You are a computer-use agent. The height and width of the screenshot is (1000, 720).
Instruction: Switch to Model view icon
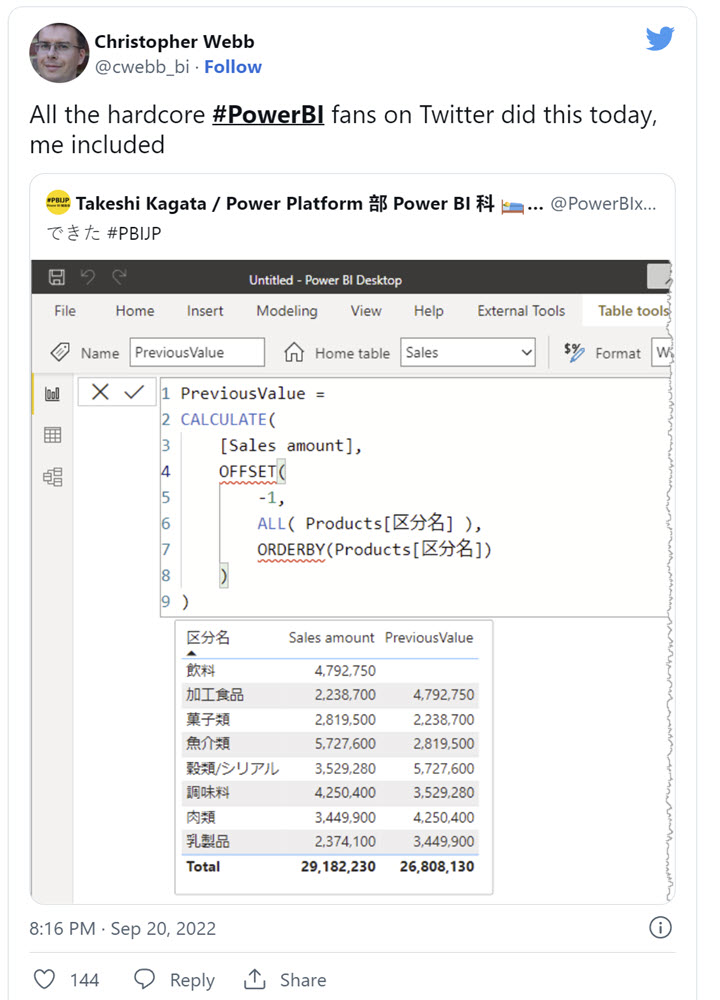(52, 477)
